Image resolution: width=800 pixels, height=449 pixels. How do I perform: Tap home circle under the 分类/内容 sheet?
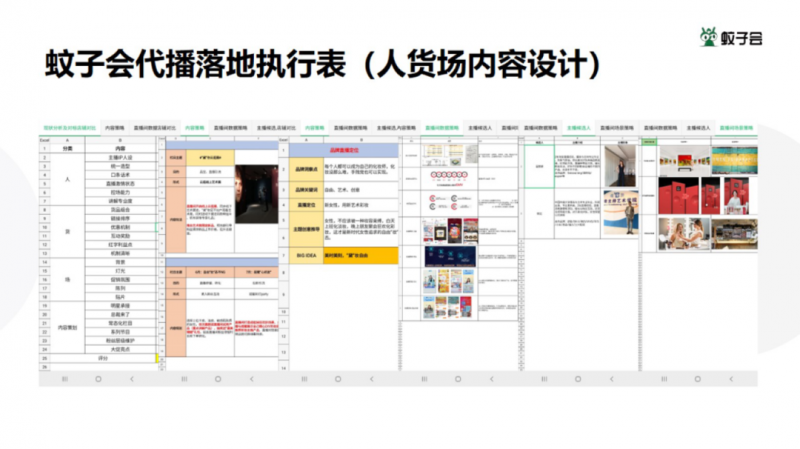tap(98, 379)
